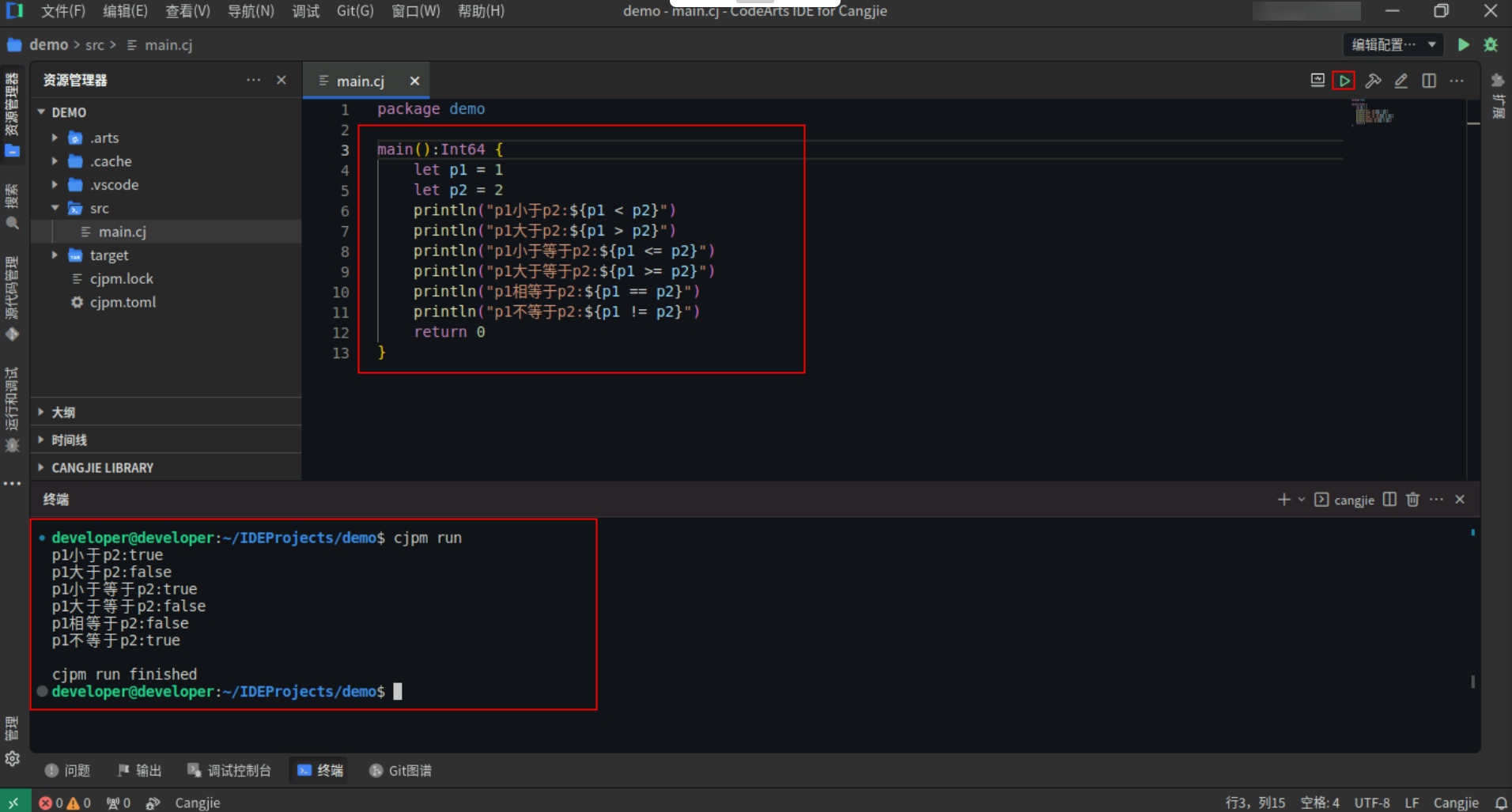Open the 查看(V) menu

187,11
